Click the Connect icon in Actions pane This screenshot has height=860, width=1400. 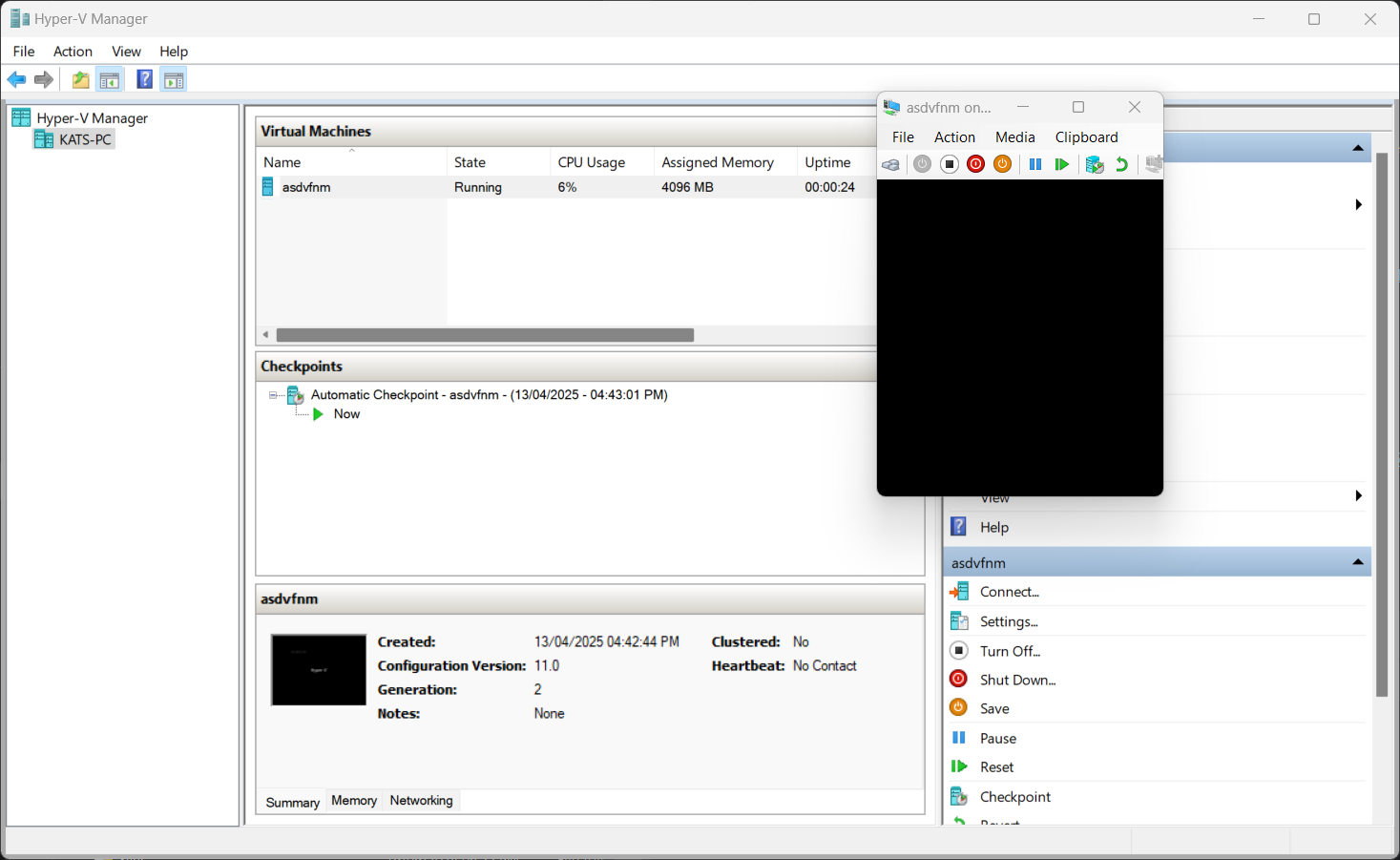point(959,592)
